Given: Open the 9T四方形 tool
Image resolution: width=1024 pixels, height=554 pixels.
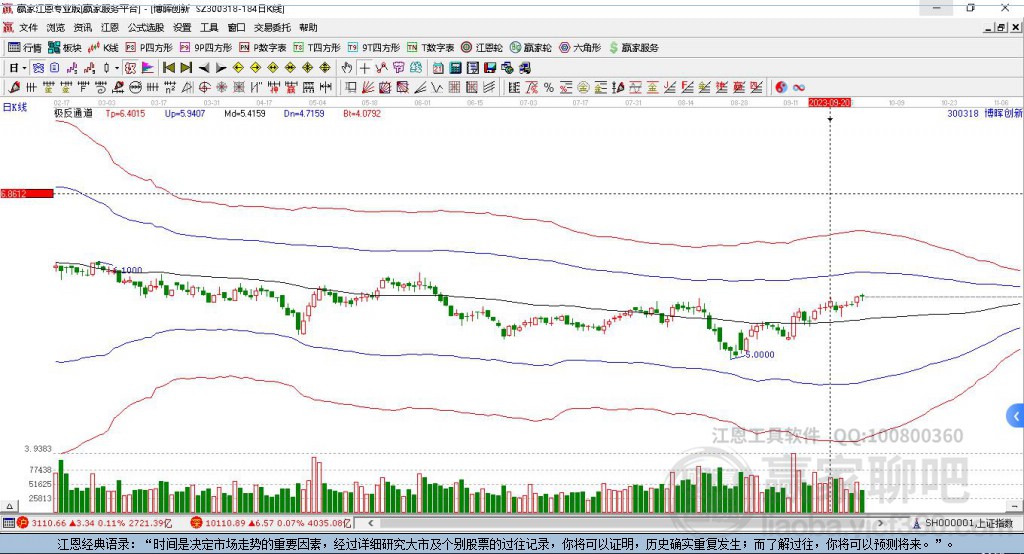Looking at the screenshot, I should tap(374, 48).
